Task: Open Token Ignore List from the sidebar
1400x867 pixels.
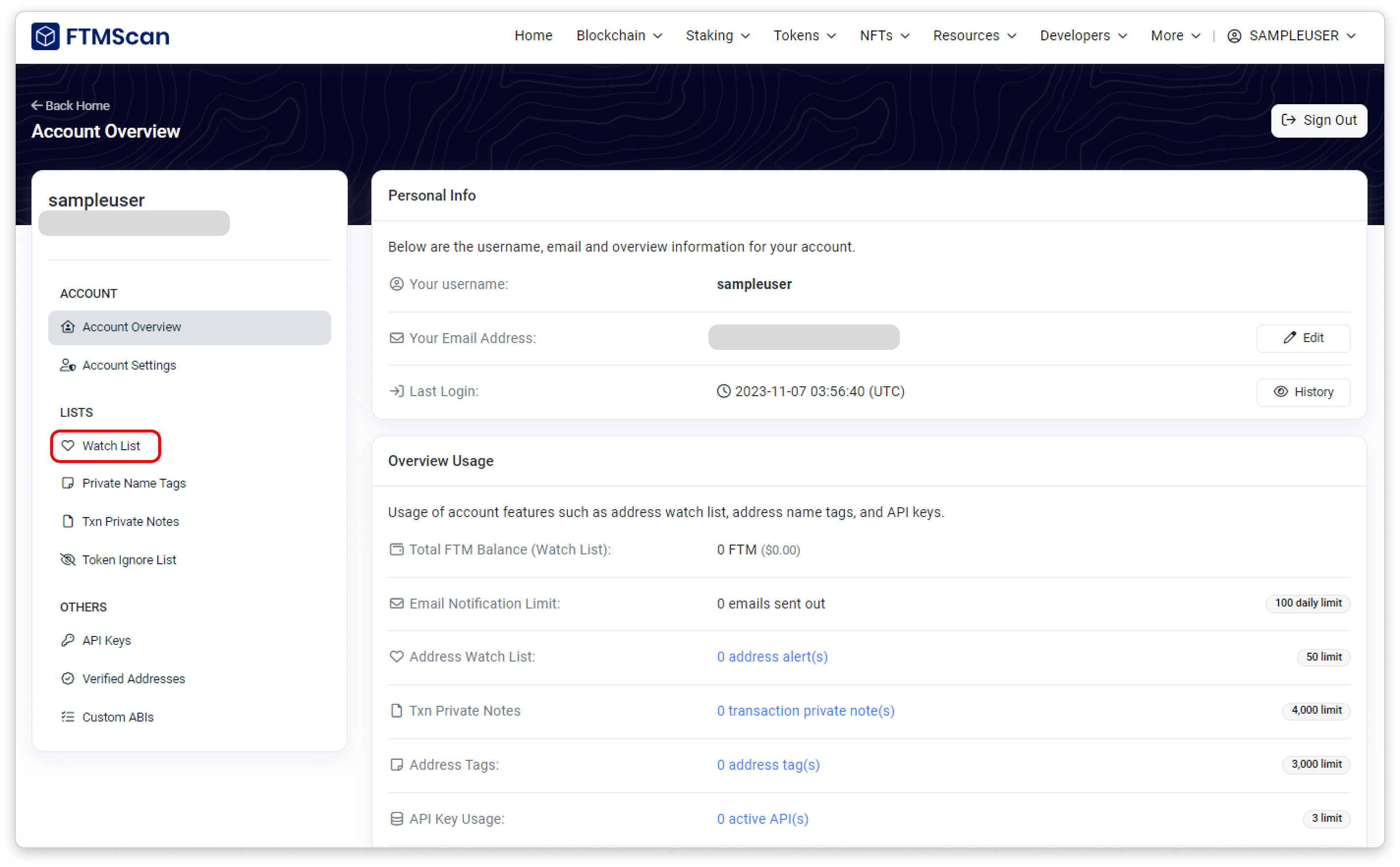Action: [x=189, y=560]
